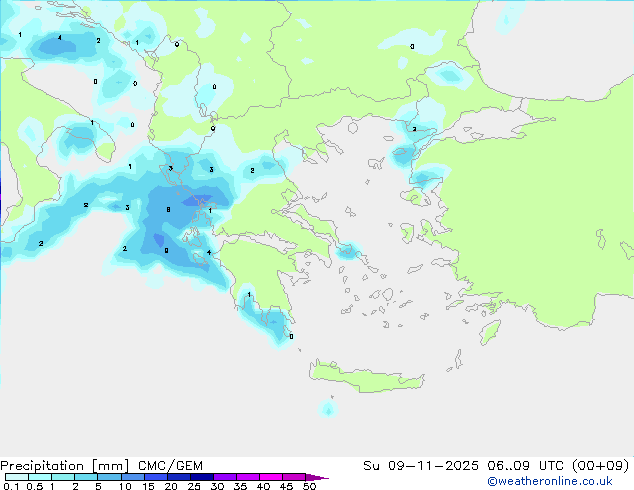Click the legend label '10'
The width and height of the screenshot is (634, 490).
pos(125,486)
